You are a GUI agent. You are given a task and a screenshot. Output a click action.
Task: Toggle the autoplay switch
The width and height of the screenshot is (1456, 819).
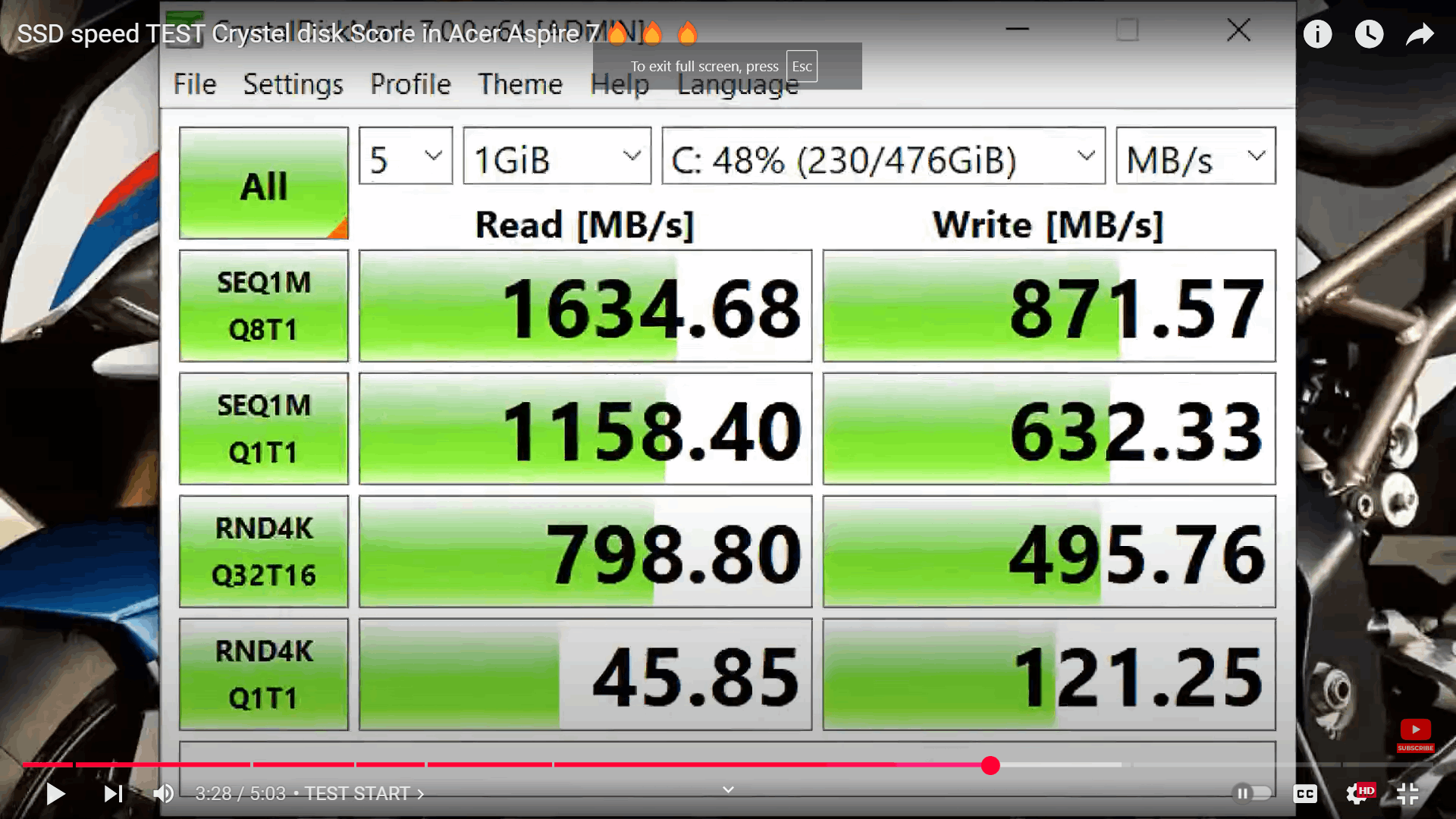point(1251,793)
